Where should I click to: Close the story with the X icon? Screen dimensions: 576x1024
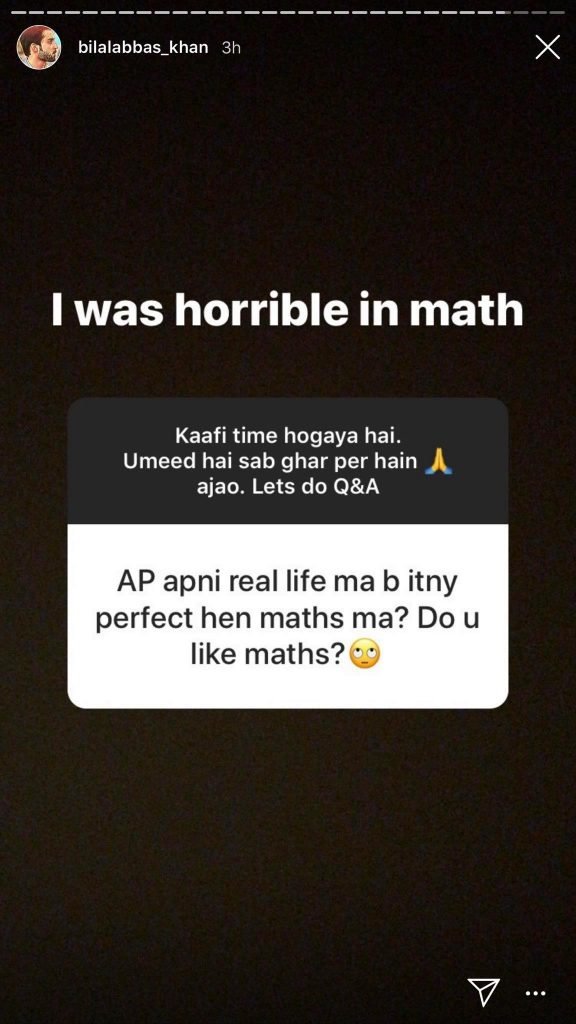[x=547, y=47]
